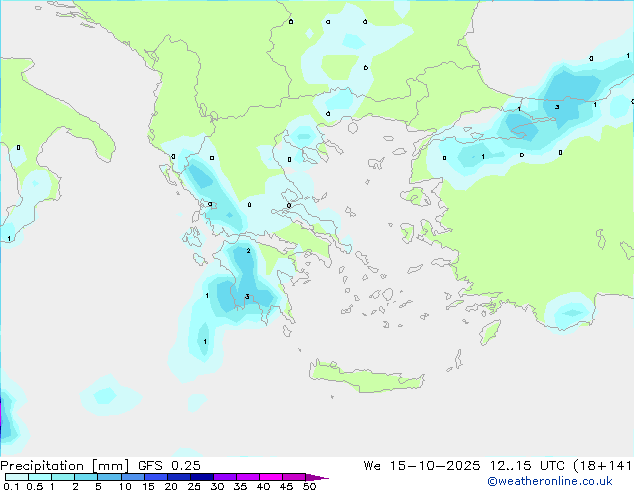Pick the 2–5 mm legend color swatch
Viewport: 634px width, 490px height.
pyautogui.click(x=86, y=477)
